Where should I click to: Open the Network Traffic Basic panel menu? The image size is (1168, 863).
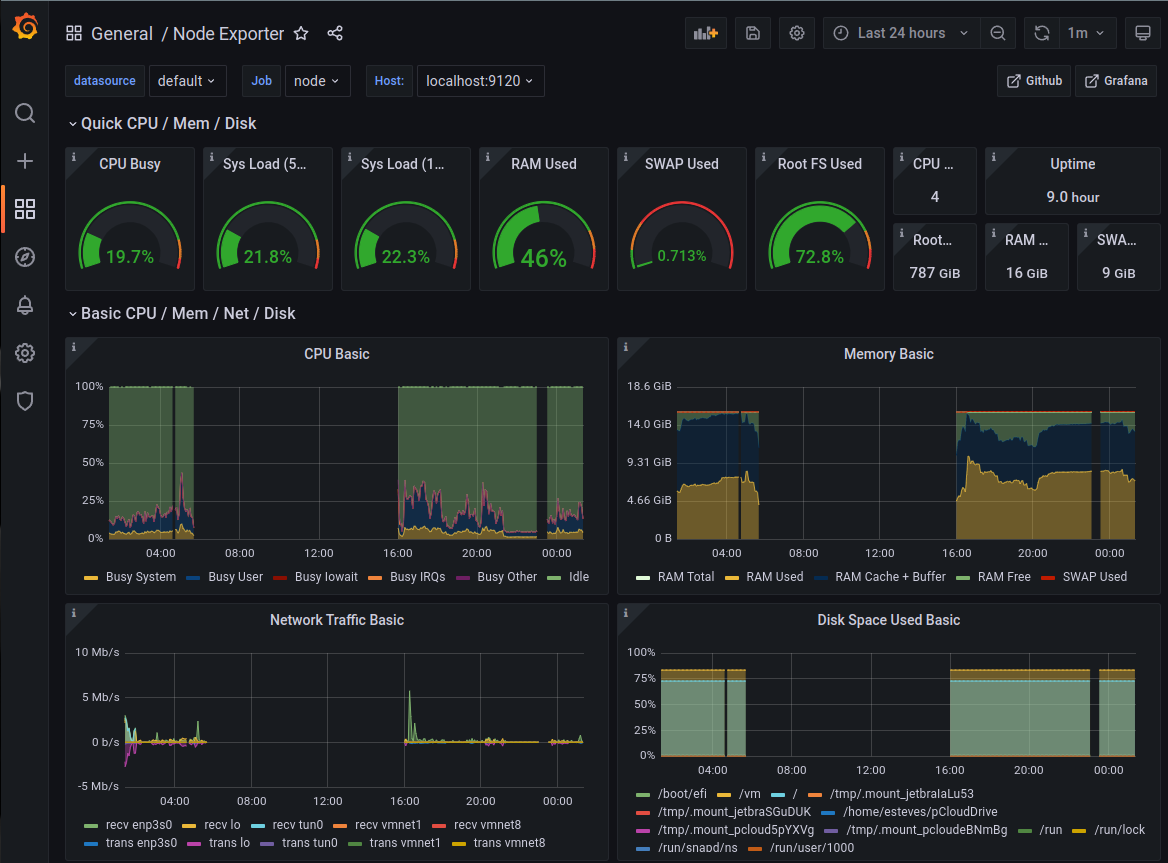click(x=337, y=620)
